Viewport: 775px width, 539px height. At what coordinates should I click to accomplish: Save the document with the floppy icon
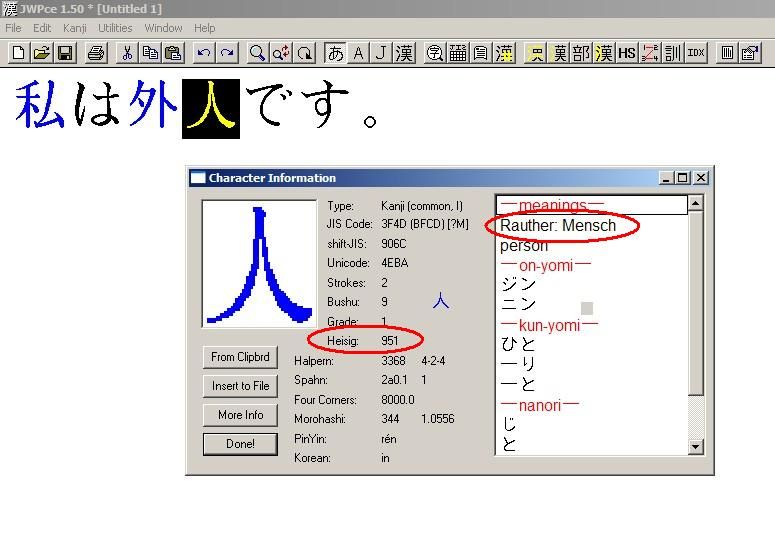(x=65, y=52)
